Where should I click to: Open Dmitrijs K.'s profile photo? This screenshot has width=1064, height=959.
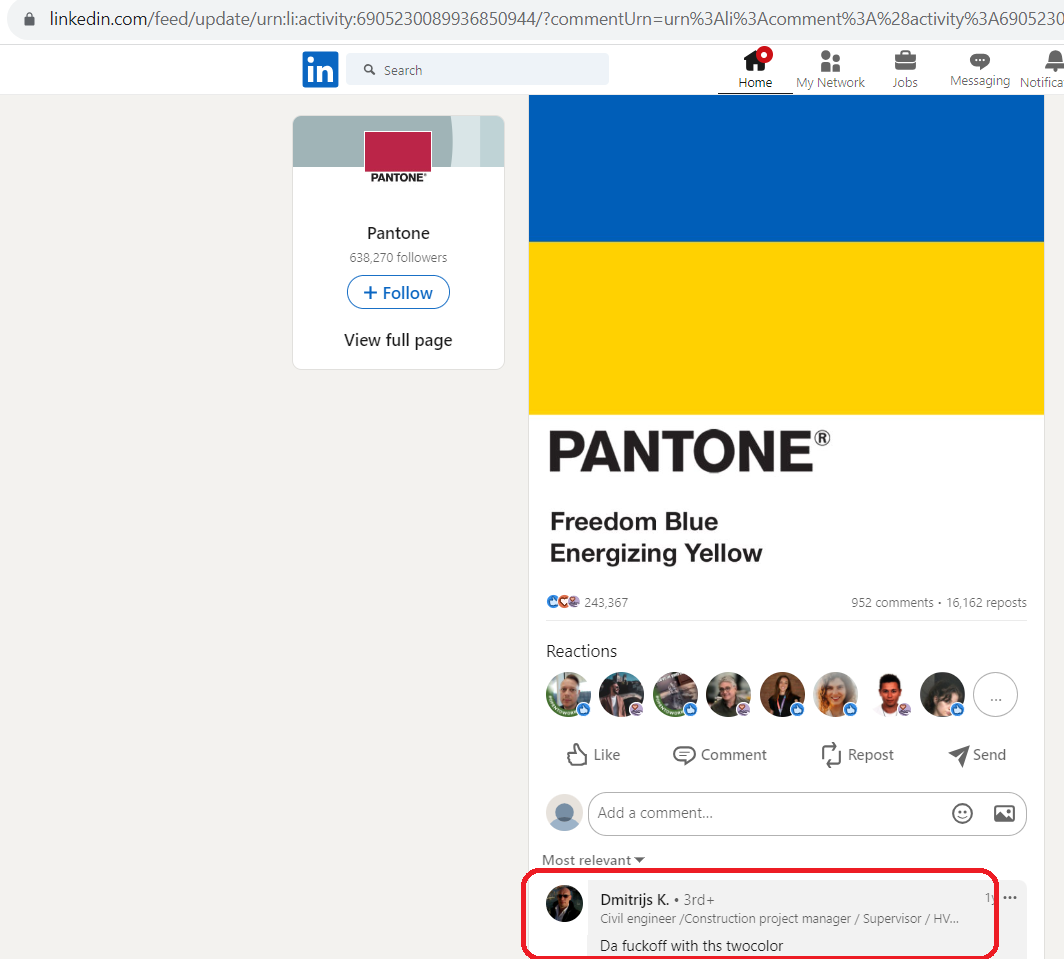click(x=565, y=903)
